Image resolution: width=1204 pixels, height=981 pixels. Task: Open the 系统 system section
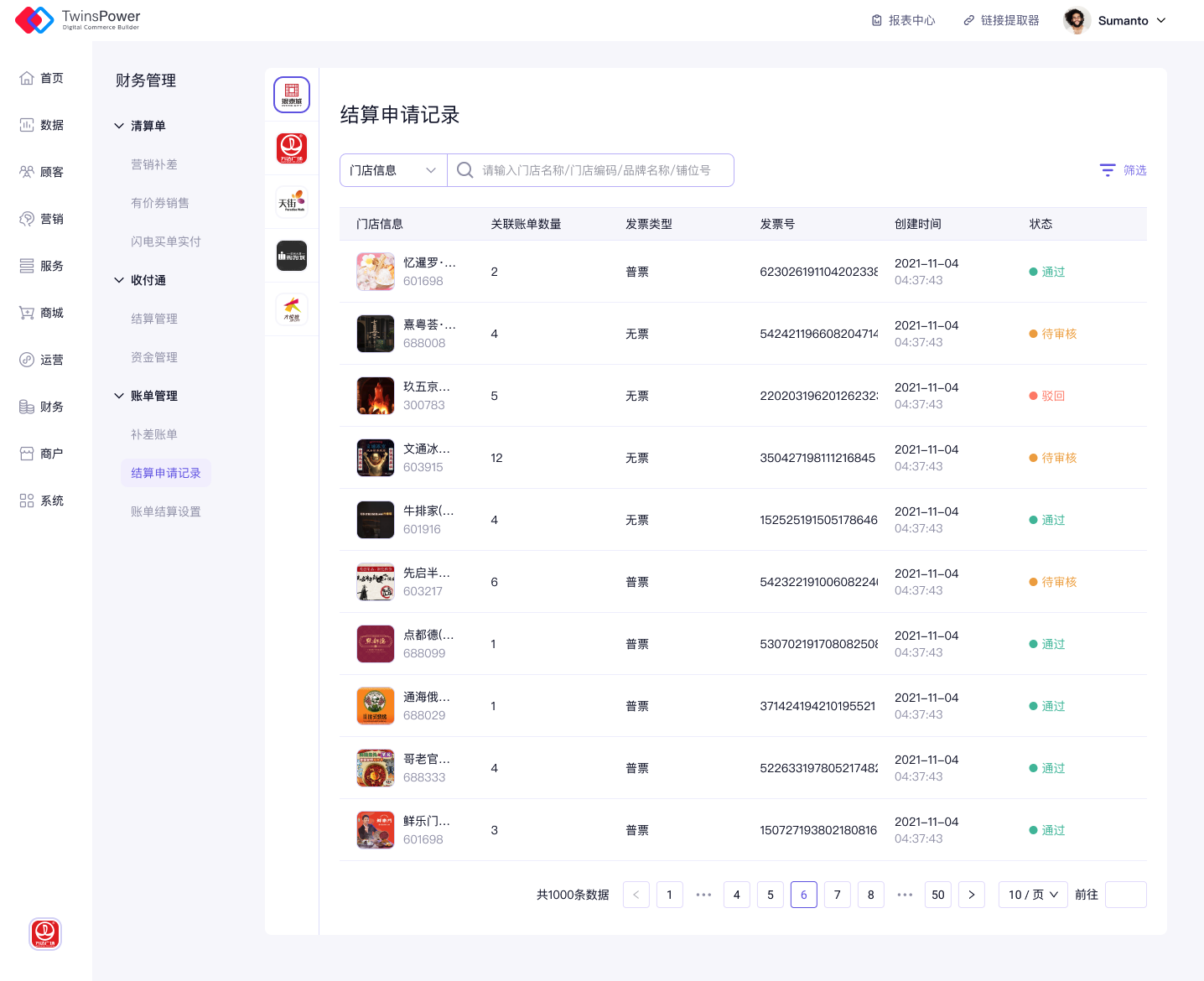pos(42,501)
